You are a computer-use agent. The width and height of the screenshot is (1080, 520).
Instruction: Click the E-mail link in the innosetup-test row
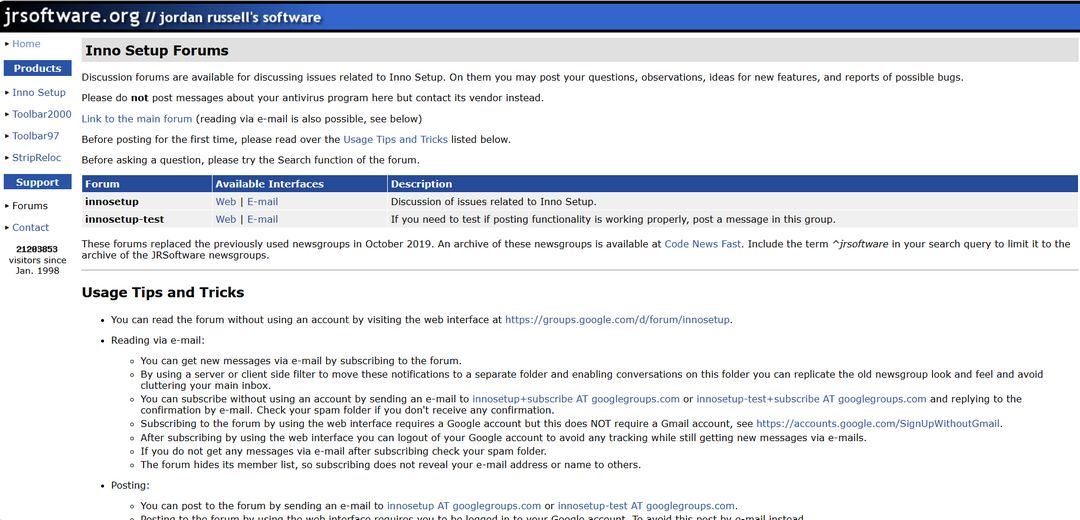262,220
